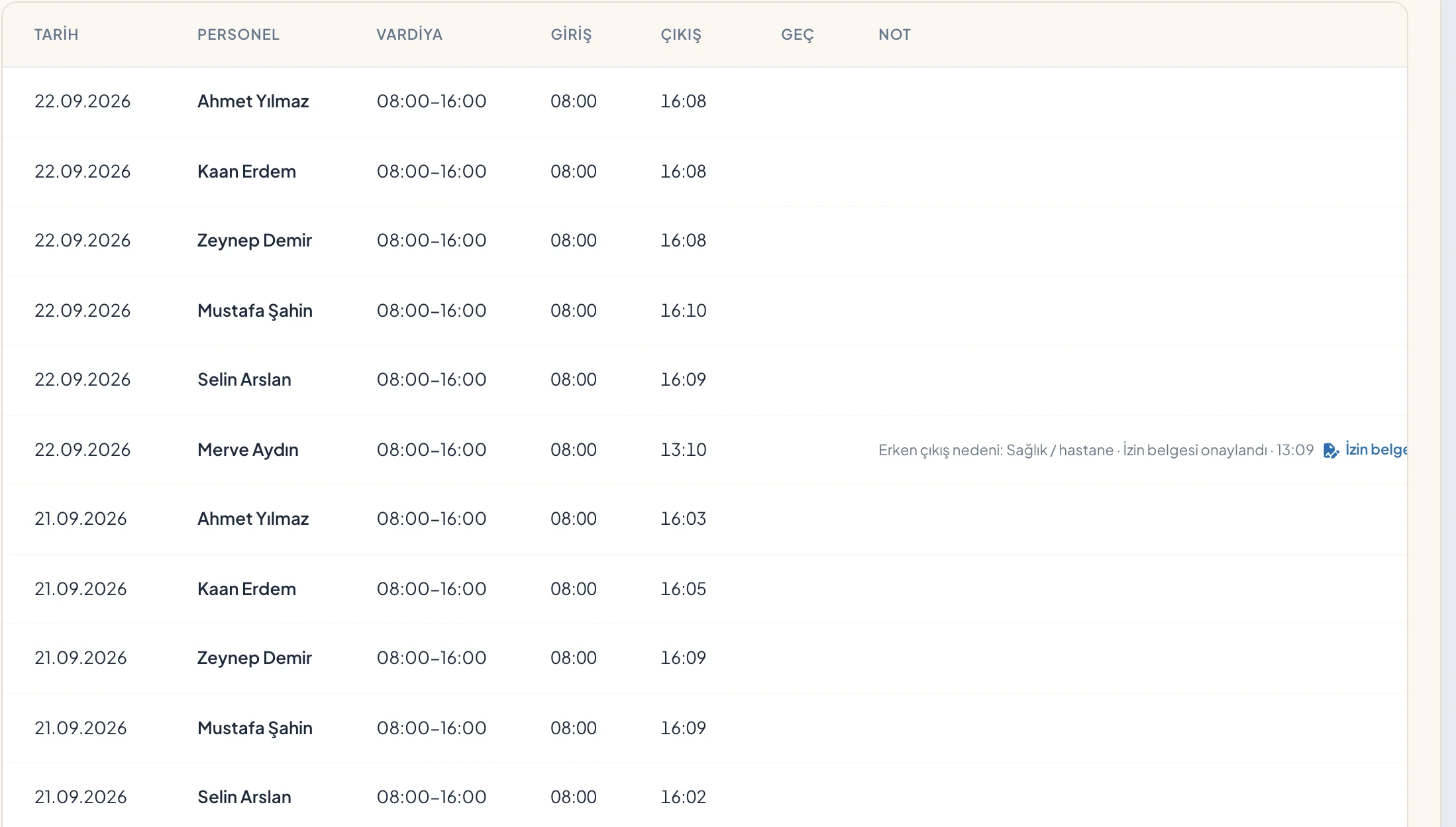Select Mustafa Şahin on 21.09.2026
Viewport: 1456px width, 827px height.
coord(255,728)
